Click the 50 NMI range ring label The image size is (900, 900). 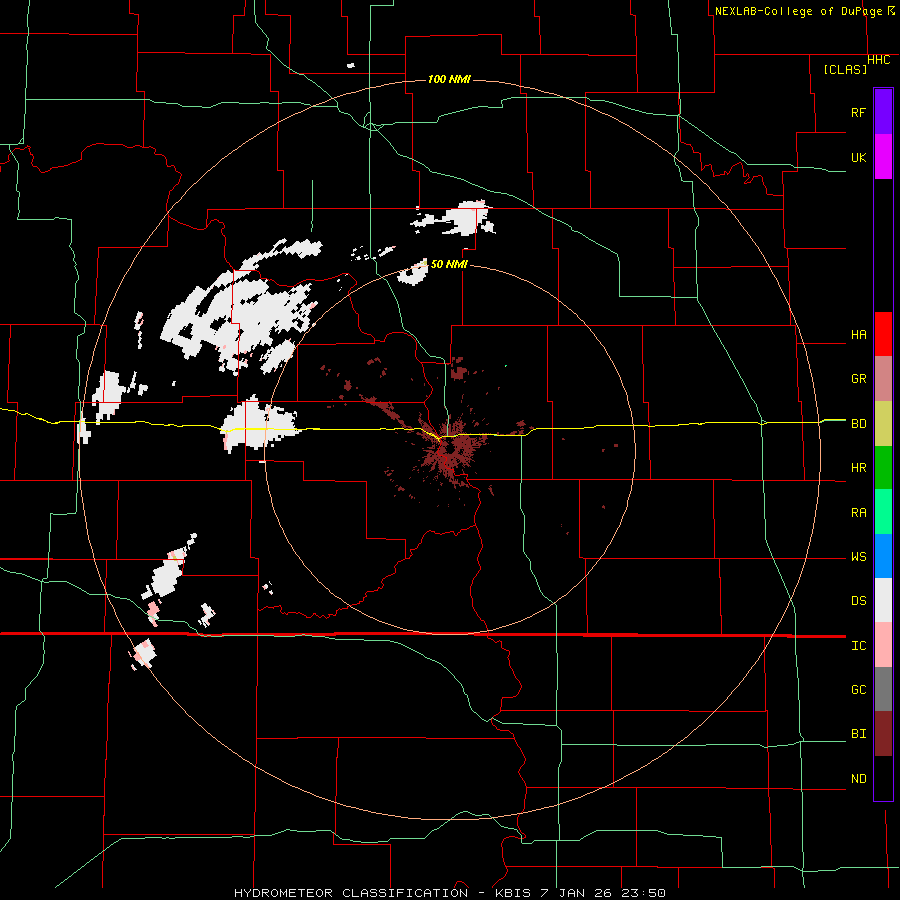tap(449, 264)
